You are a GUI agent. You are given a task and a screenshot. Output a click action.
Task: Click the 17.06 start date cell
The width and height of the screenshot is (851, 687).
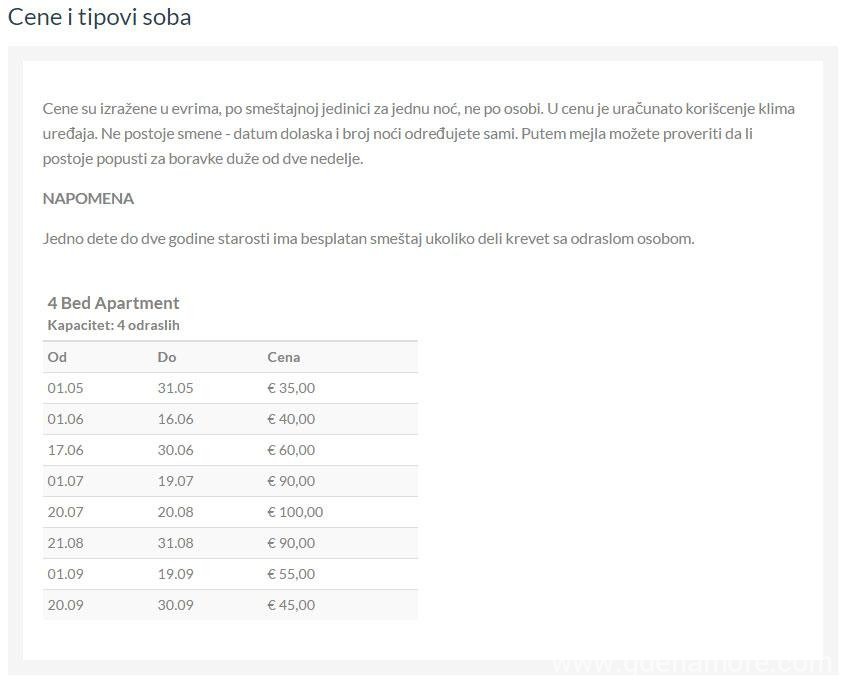(65, 450)
